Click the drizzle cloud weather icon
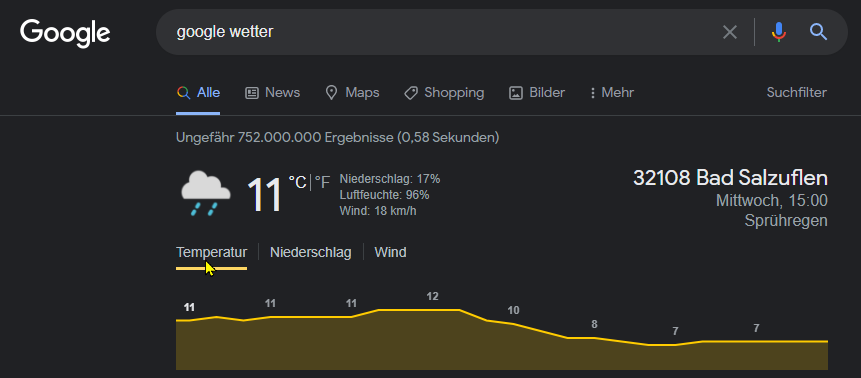861x378 pixels. tap(205, 193)
